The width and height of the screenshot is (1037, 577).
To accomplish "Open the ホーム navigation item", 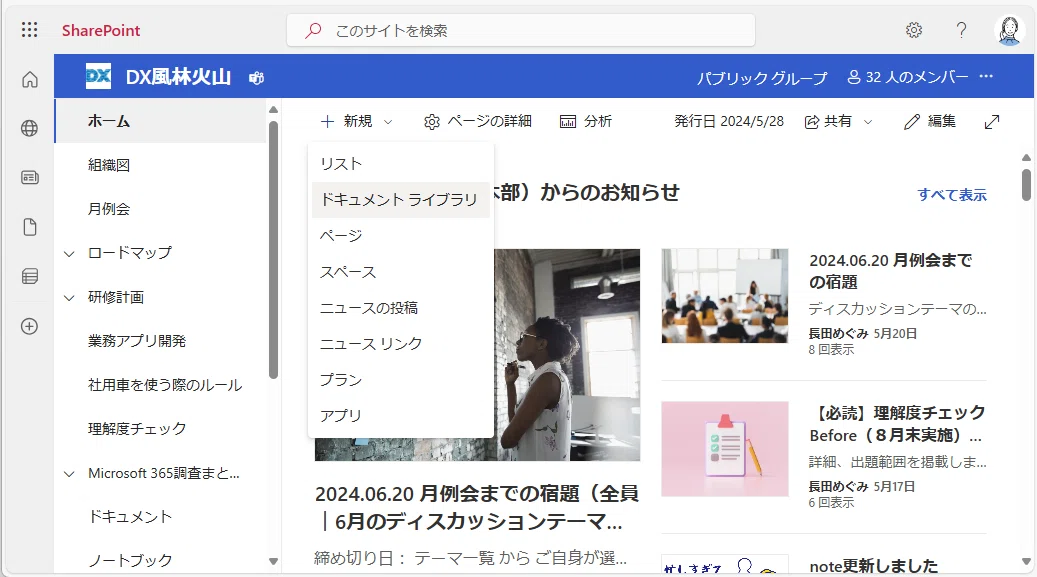I will click(x=161, y=121).
